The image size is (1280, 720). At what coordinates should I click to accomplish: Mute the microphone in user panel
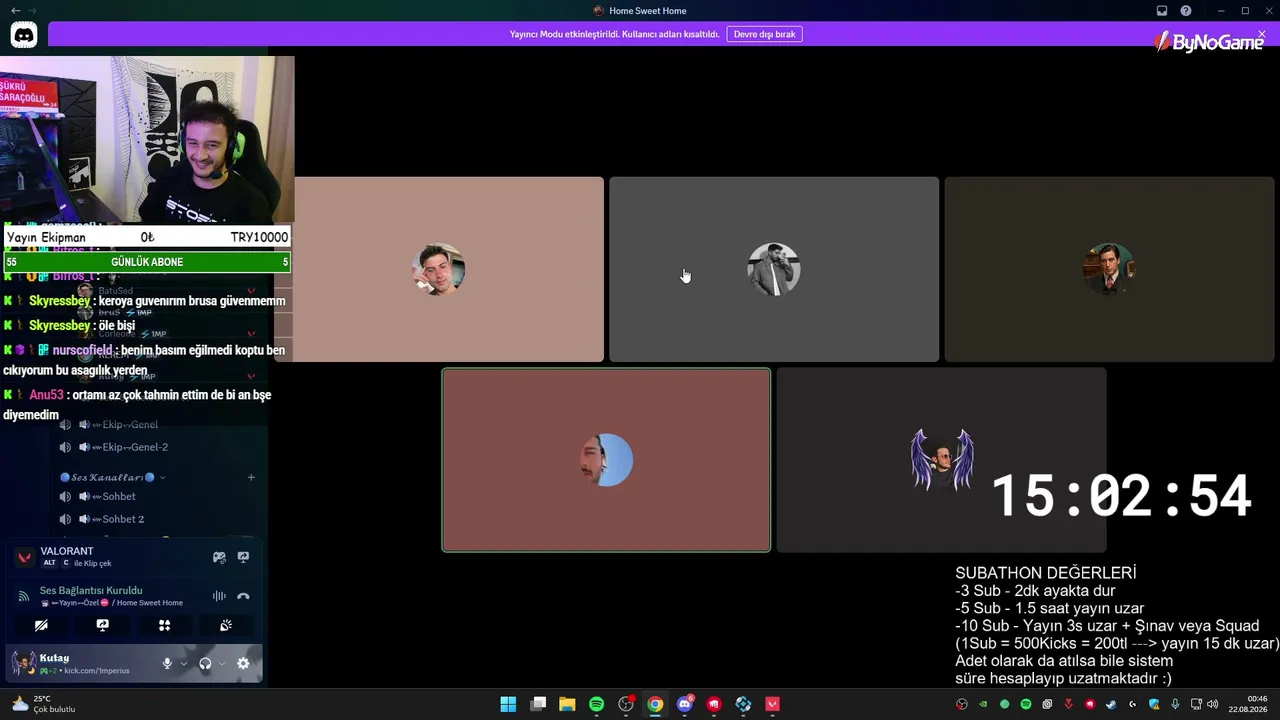click(x=167, y=663)
